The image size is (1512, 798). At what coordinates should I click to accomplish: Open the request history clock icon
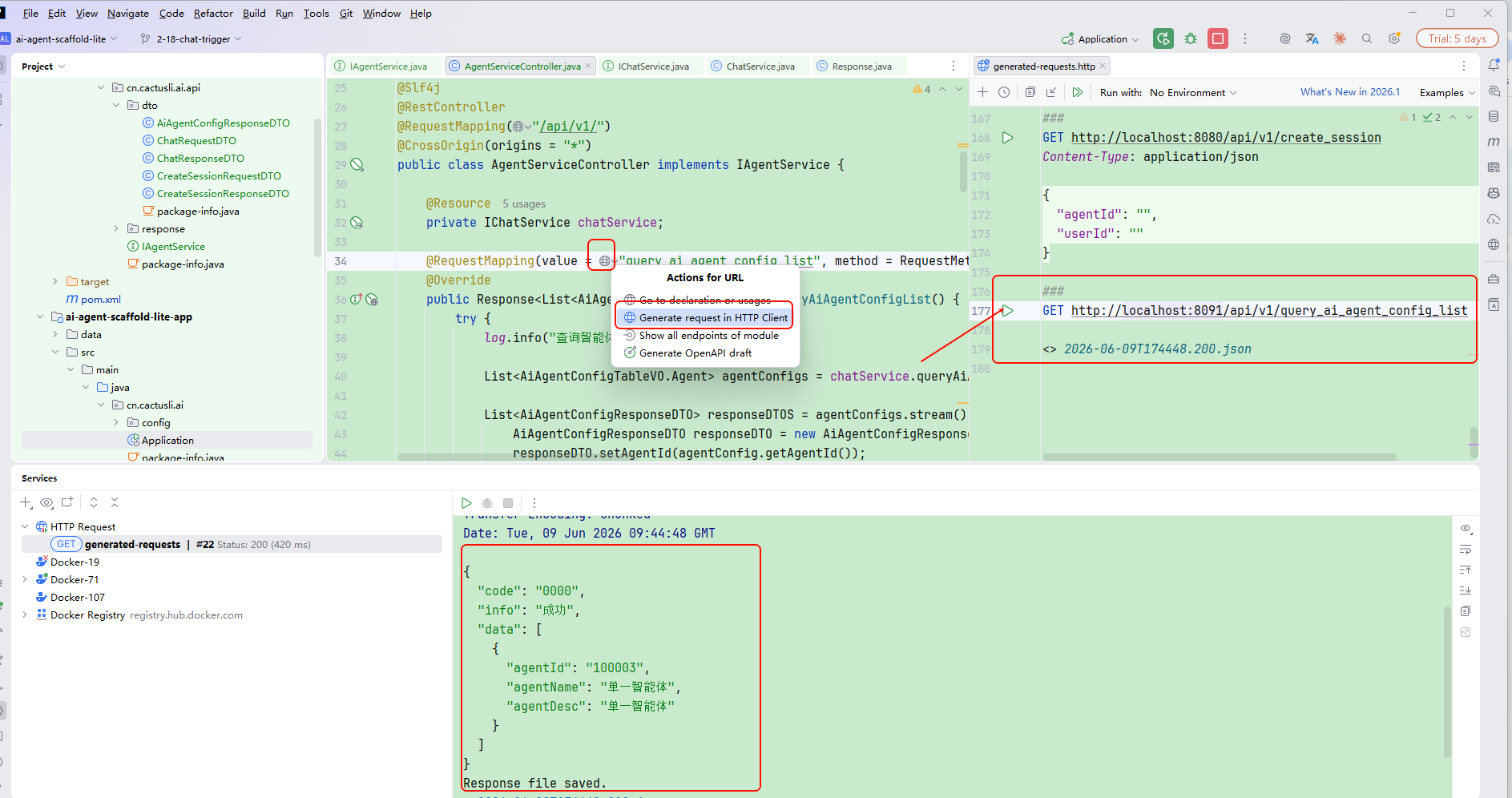1004,92
